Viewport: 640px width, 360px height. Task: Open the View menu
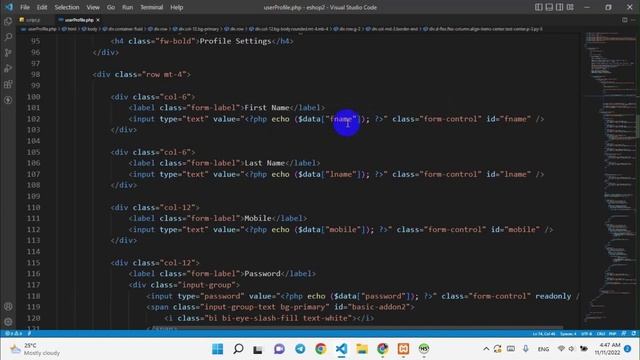93,7
